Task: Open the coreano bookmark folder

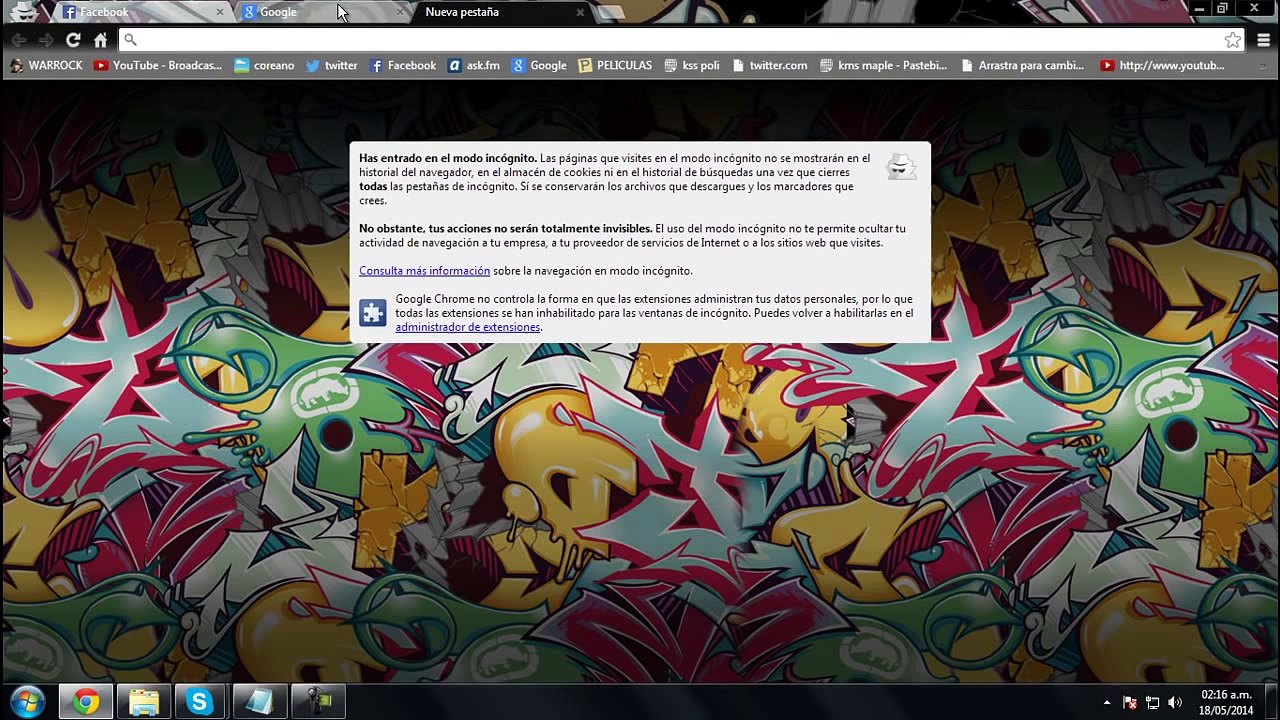Action: point(264,65)
